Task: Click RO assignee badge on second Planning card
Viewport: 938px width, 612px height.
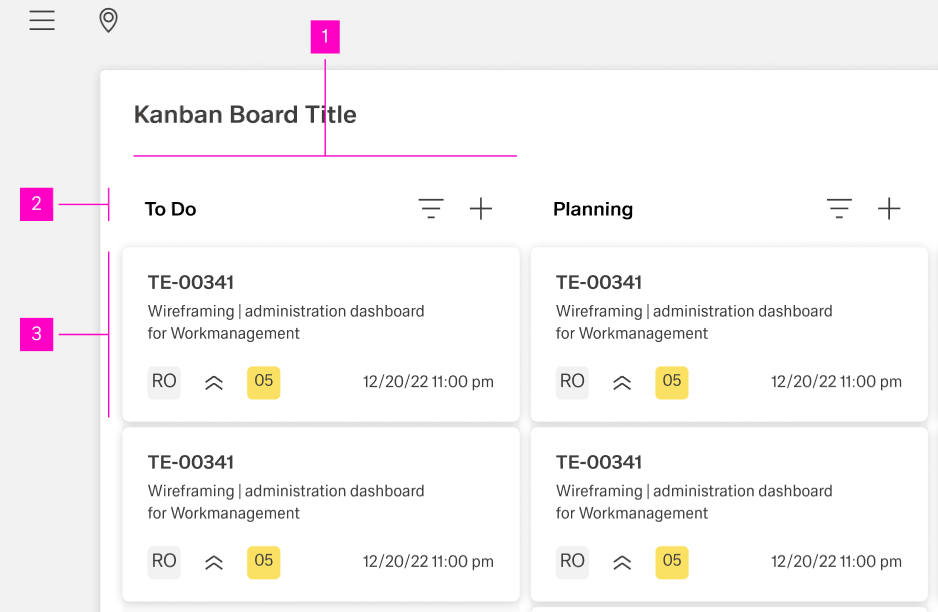Action: [x=572, y=562]
